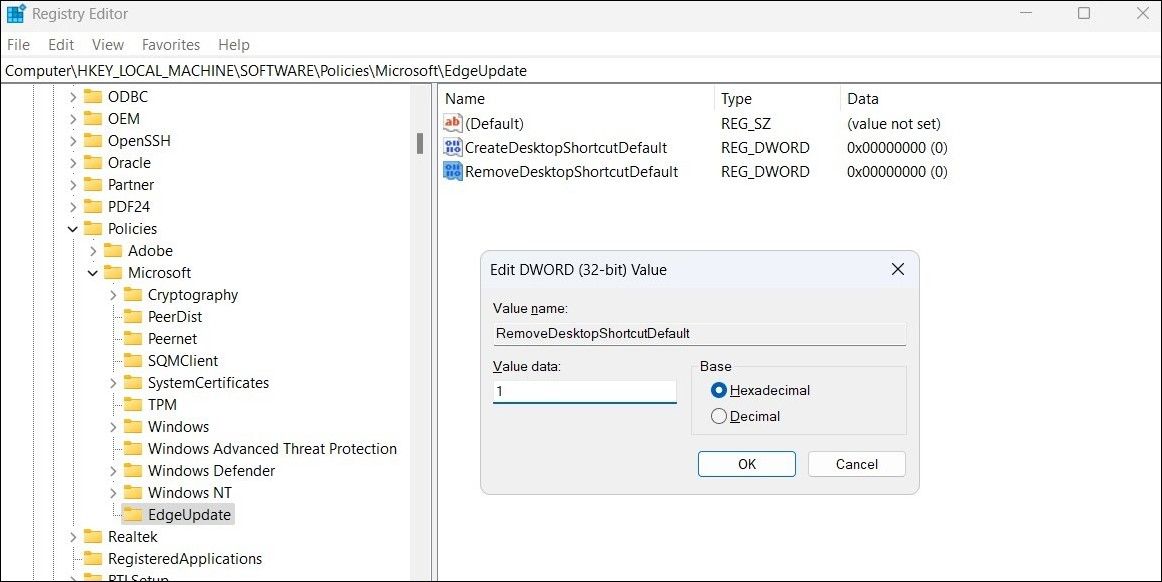1162x582 pixels.
Task: Click the Realtek folder icon
Action: click(x=93, y=536)
